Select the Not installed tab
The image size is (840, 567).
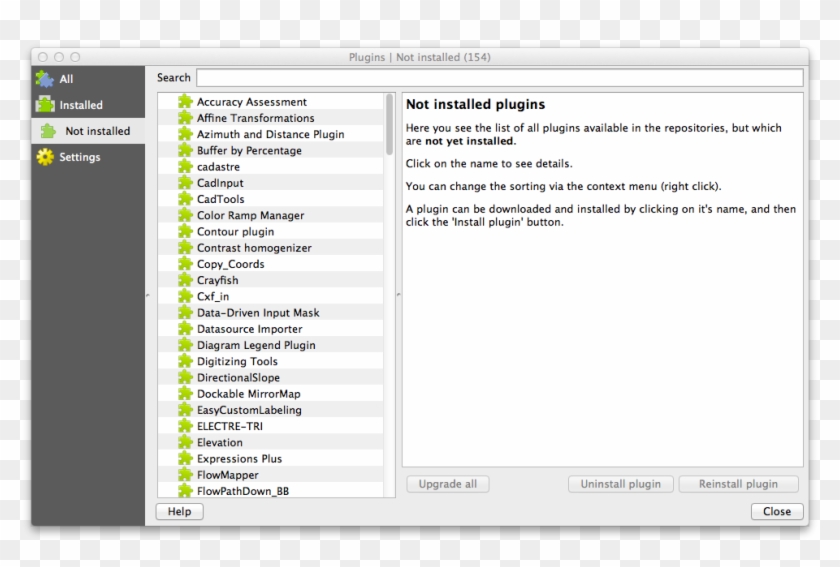pos(88,131)
